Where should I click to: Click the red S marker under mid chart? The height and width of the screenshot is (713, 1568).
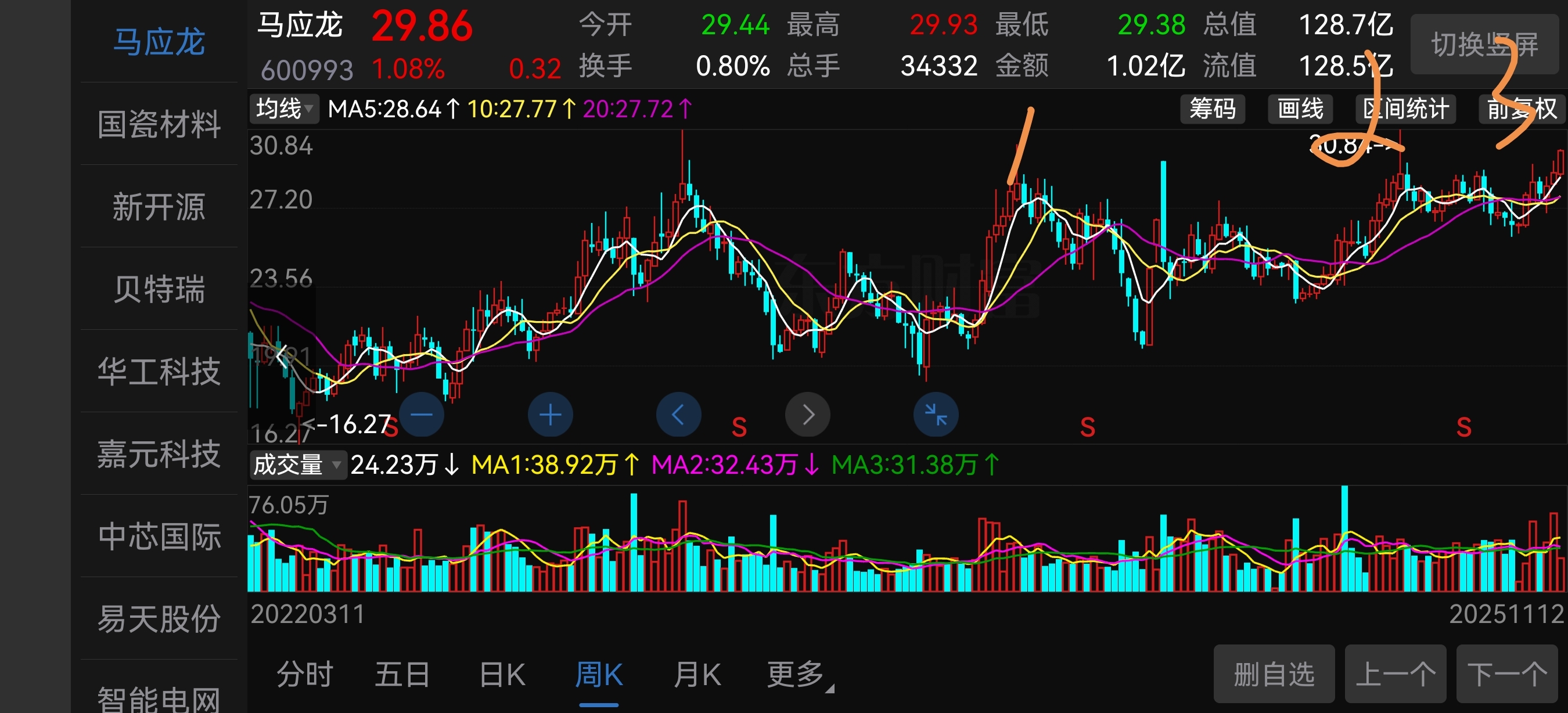point(739,428)
